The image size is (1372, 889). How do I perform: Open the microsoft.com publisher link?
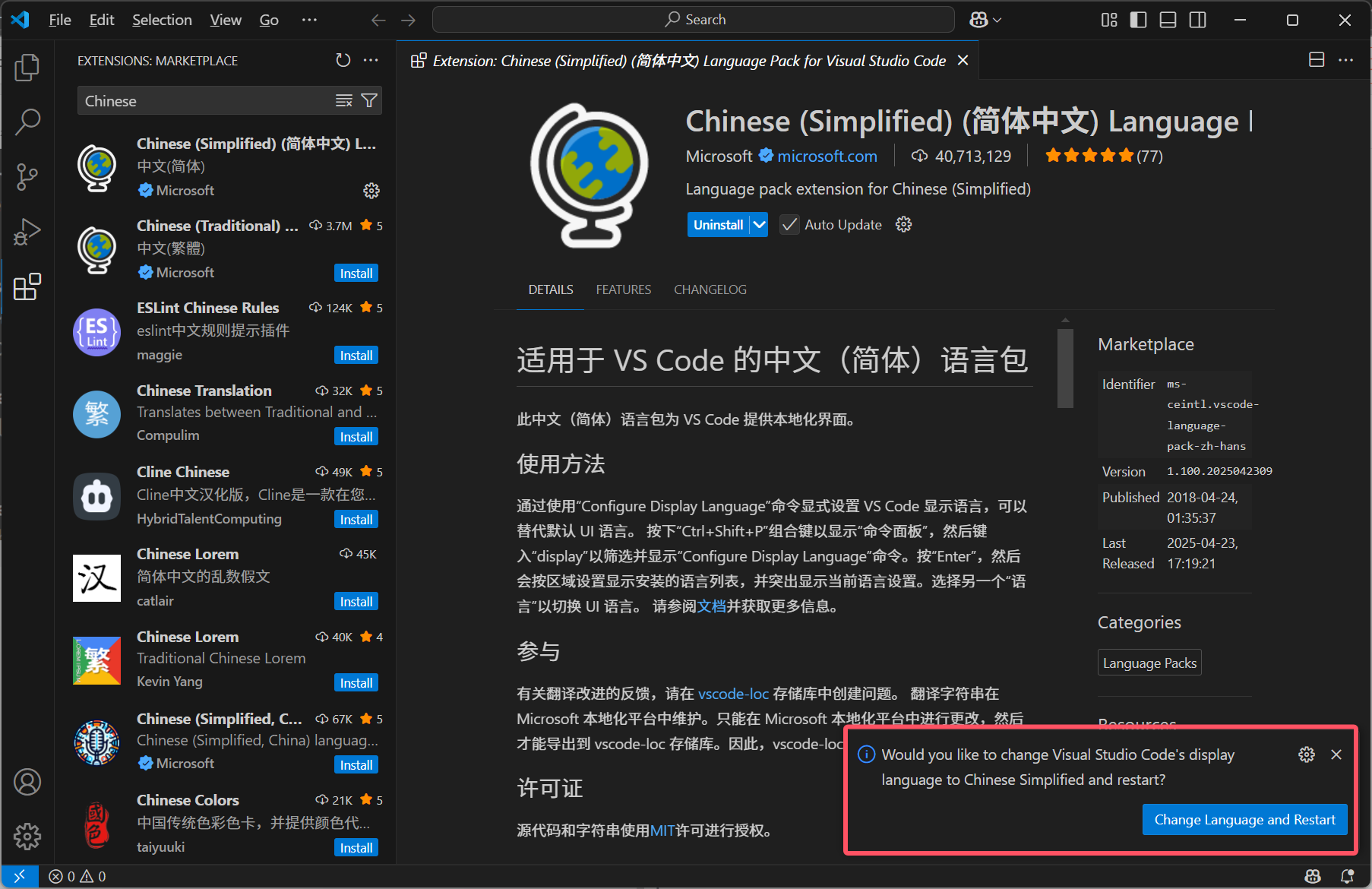827,157
